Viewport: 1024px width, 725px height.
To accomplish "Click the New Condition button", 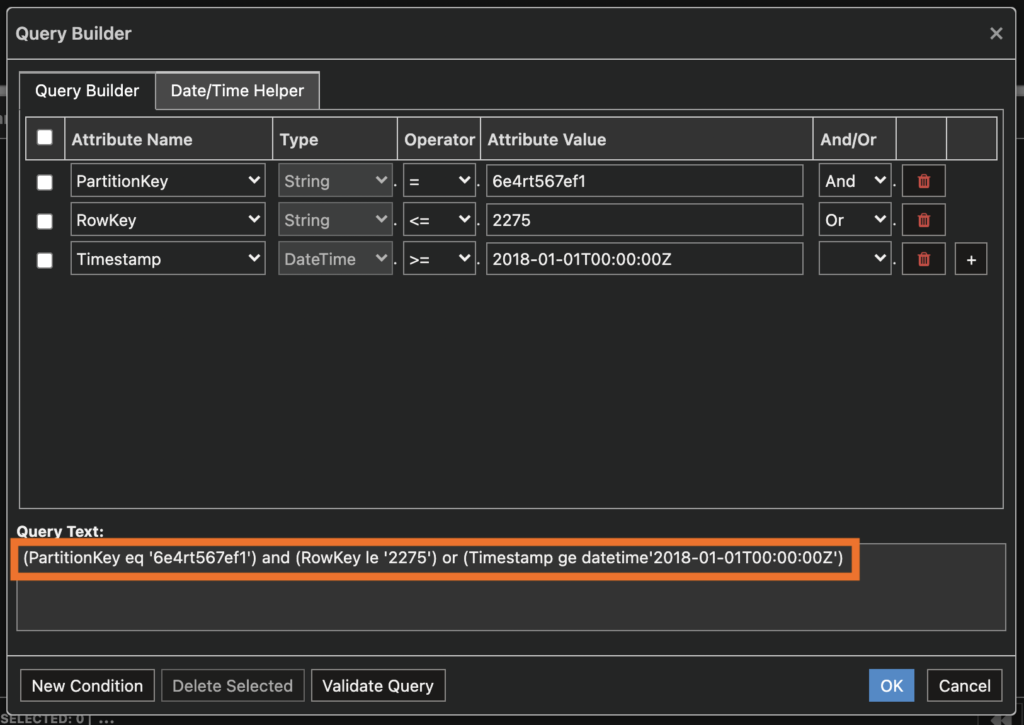I will point(87,685).
